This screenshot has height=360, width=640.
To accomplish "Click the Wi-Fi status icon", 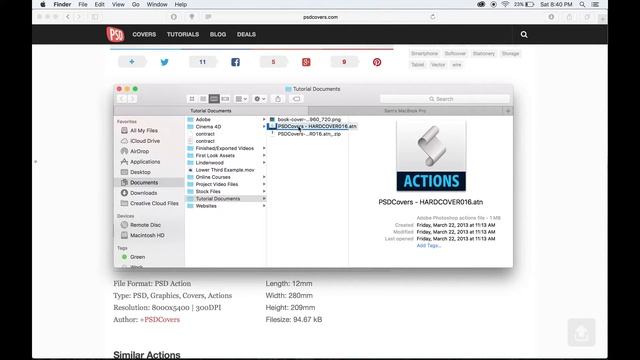I will click(x=505, y=4).
